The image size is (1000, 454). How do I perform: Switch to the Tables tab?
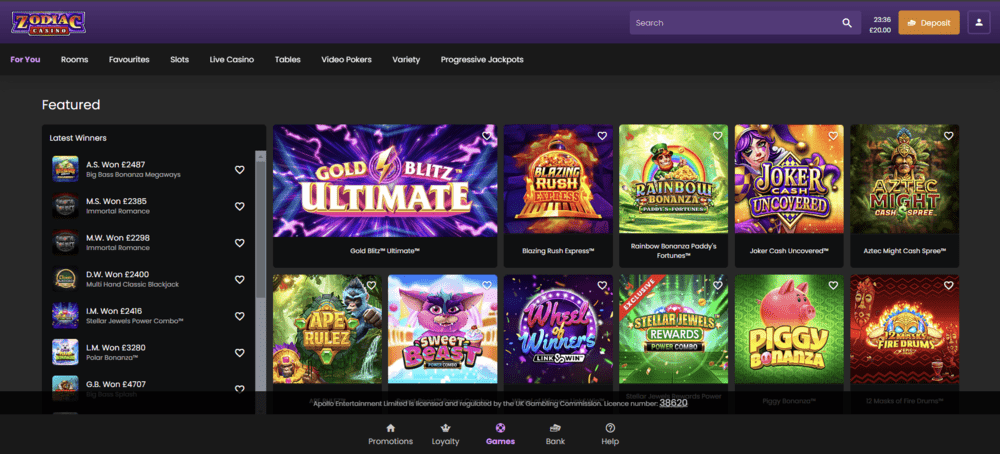288,59
